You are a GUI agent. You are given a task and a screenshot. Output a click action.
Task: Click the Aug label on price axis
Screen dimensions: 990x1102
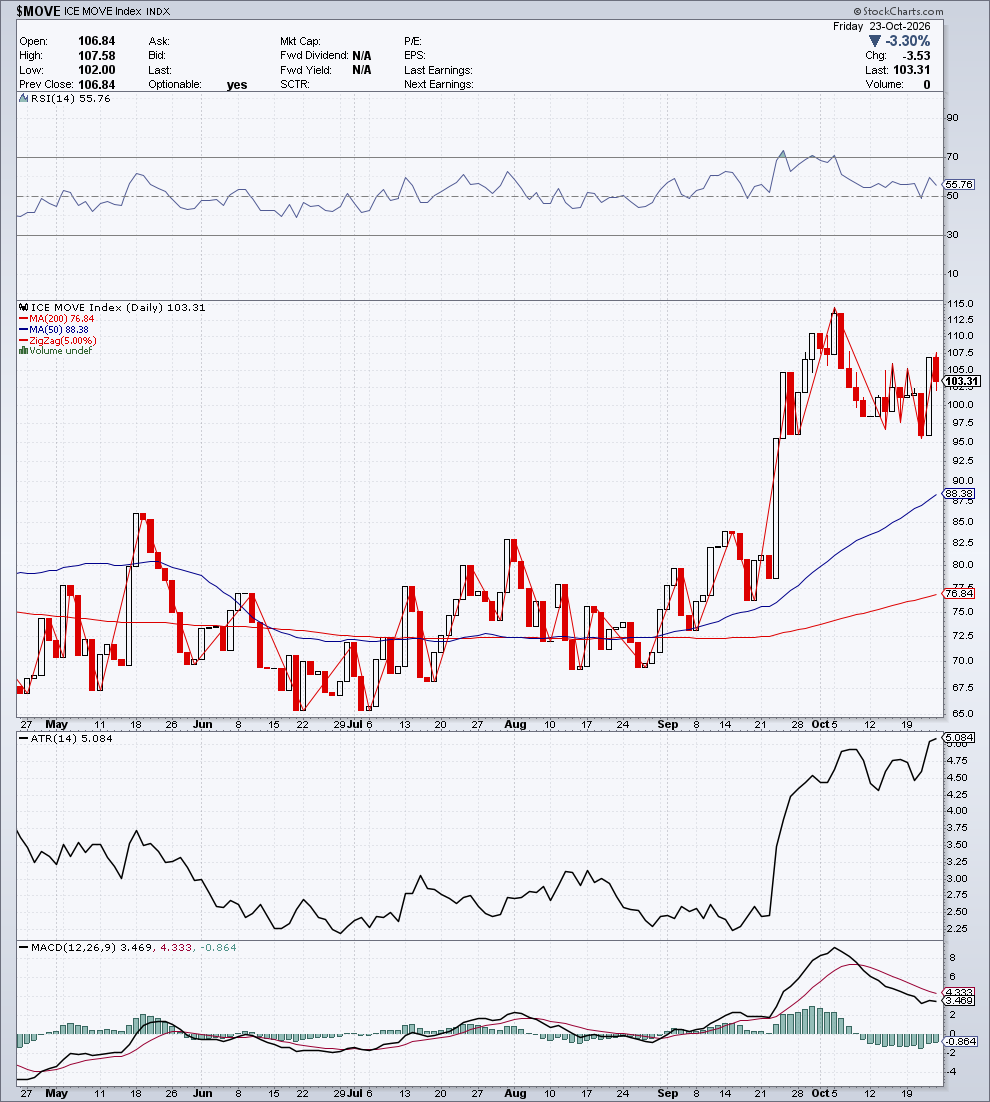pos(515,724)
